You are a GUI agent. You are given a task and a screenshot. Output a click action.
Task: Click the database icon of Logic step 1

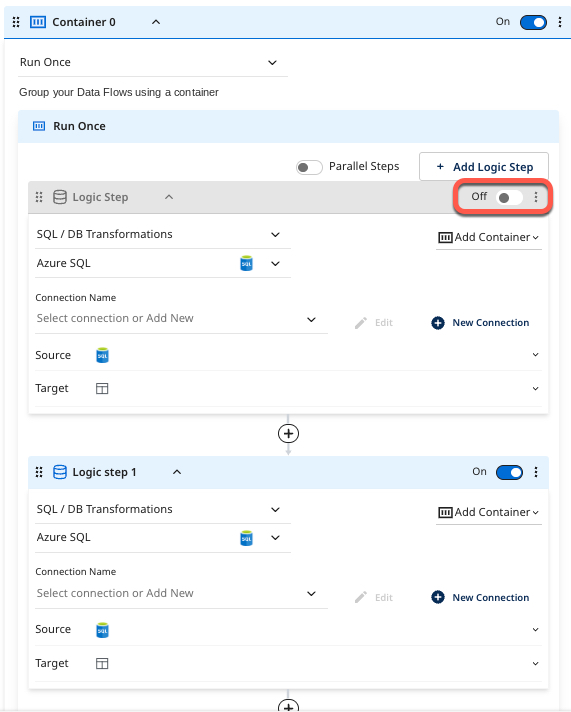click(x=60, y=472)
